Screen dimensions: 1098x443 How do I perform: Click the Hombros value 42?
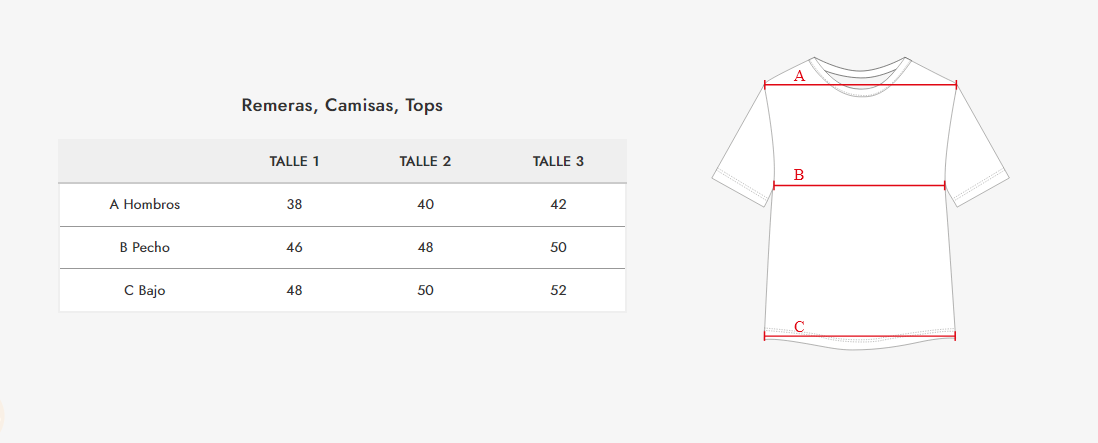pos(558,205)
